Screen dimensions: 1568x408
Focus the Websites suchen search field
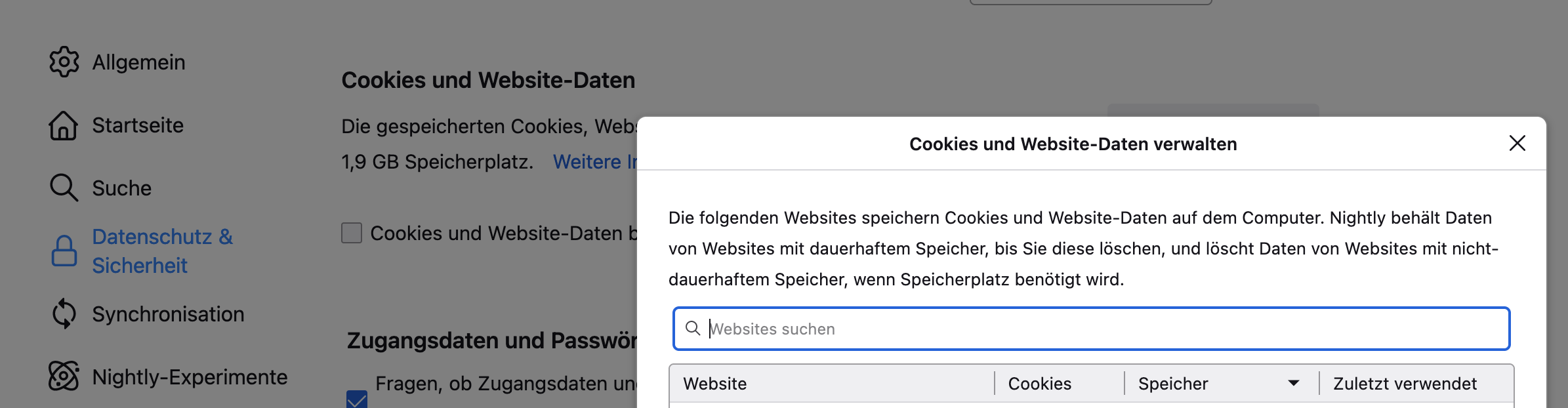1102,329
